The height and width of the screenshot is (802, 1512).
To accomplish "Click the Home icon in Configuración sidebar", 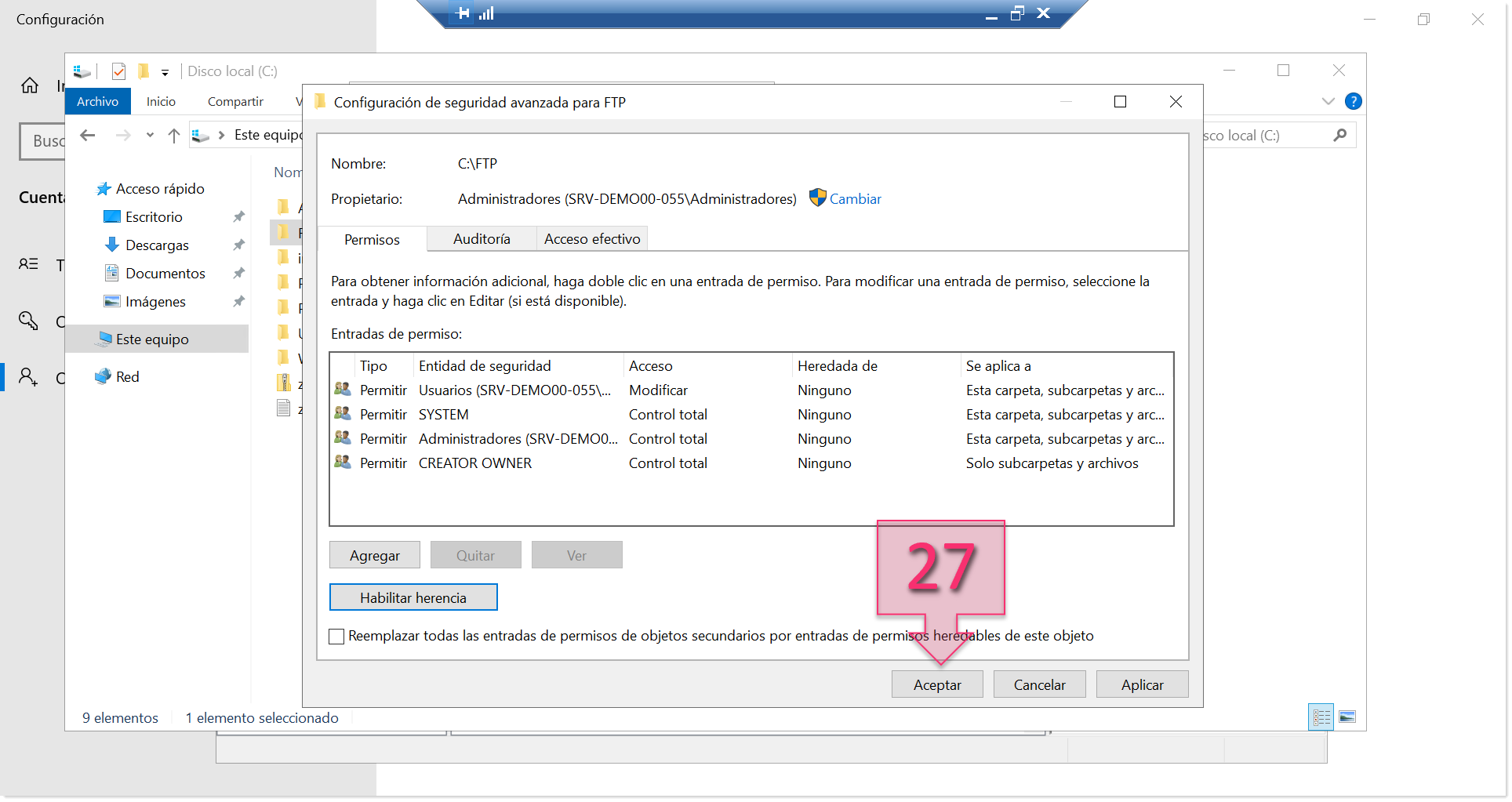I will click(x=30, y=85).
